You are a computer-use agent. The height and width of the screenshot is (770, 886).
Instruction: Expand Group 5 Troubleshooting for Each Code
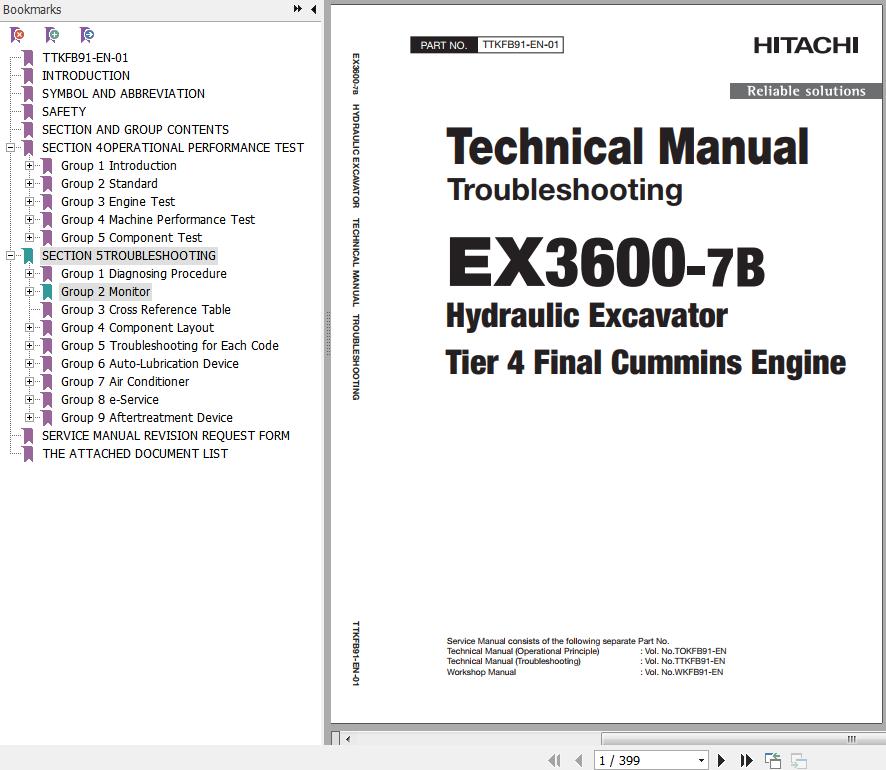pos(29,345)
